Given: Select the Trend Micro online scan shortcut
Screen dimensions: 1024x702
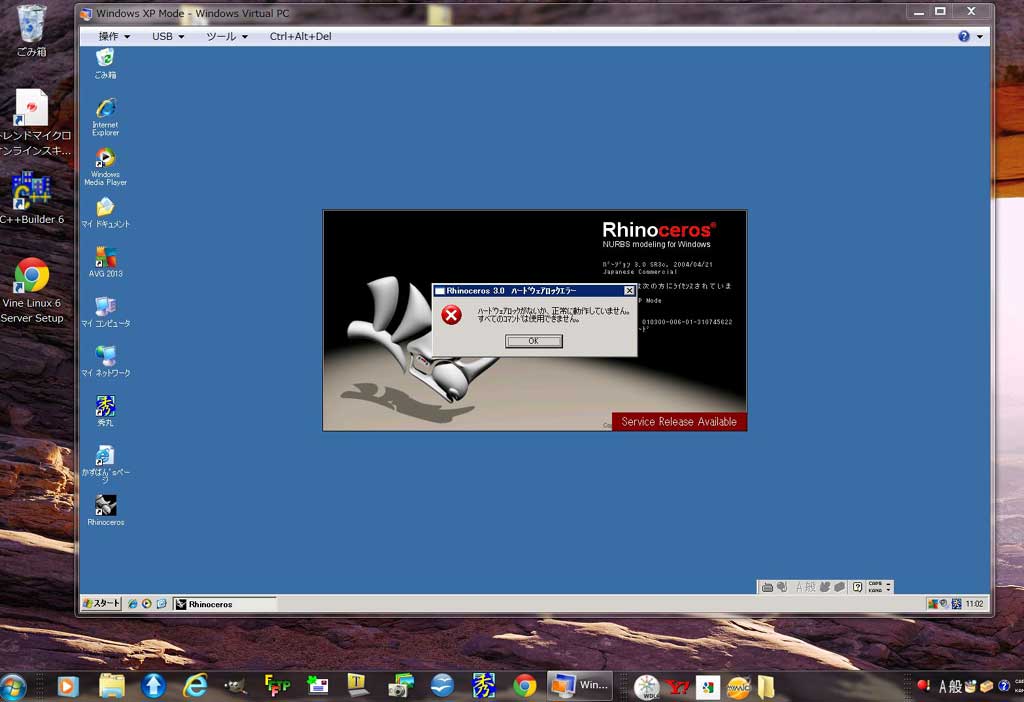Looking at the screenshot, I should coord(34,123).
